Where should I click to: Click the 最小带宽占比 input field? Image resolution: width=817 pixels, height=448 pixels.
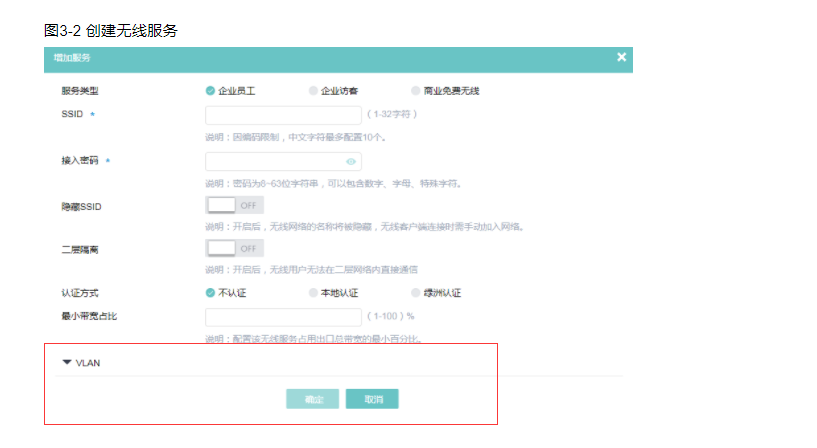283,317
